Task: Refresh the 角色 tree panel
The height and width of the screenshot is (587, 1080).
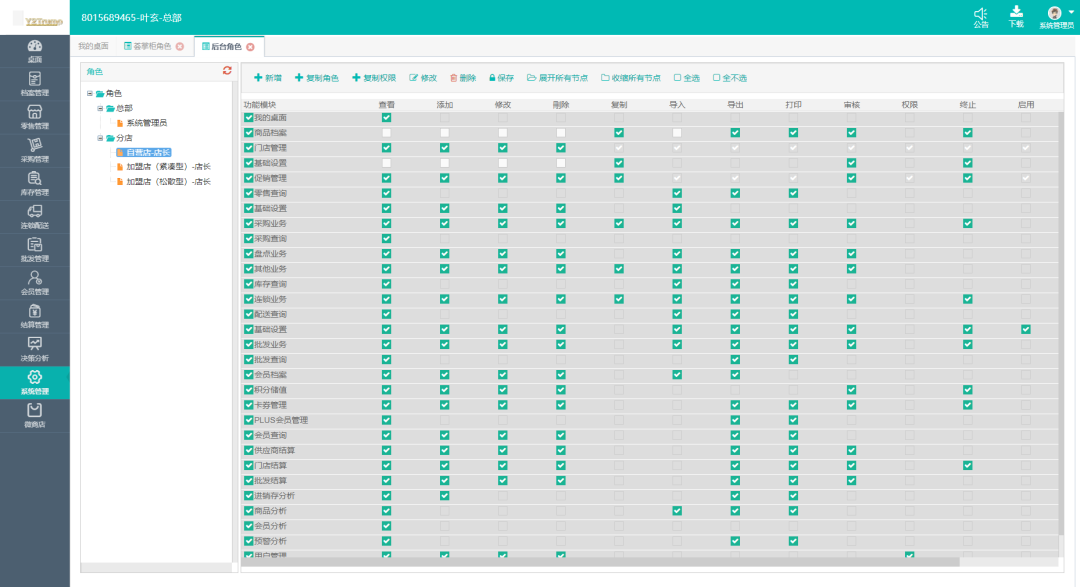Action: pos(227,71)
